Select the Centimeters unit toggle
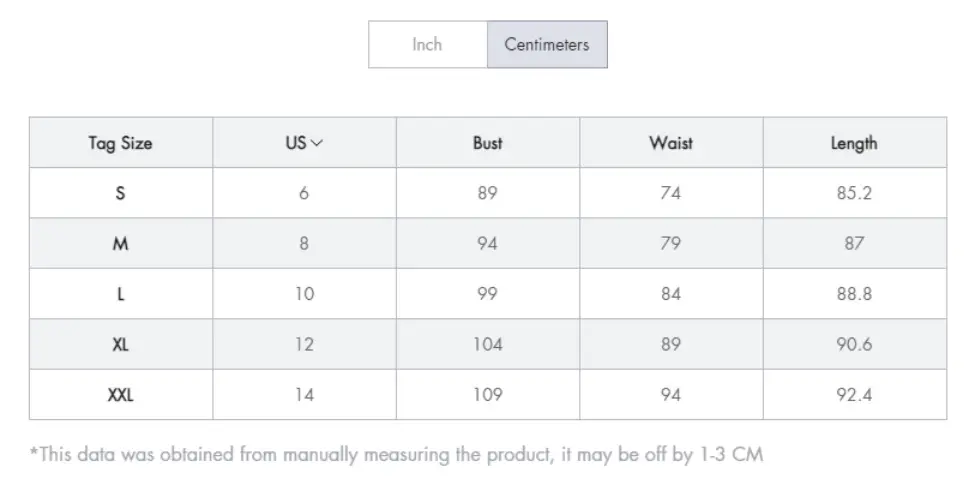 click(x=547, y=44)
